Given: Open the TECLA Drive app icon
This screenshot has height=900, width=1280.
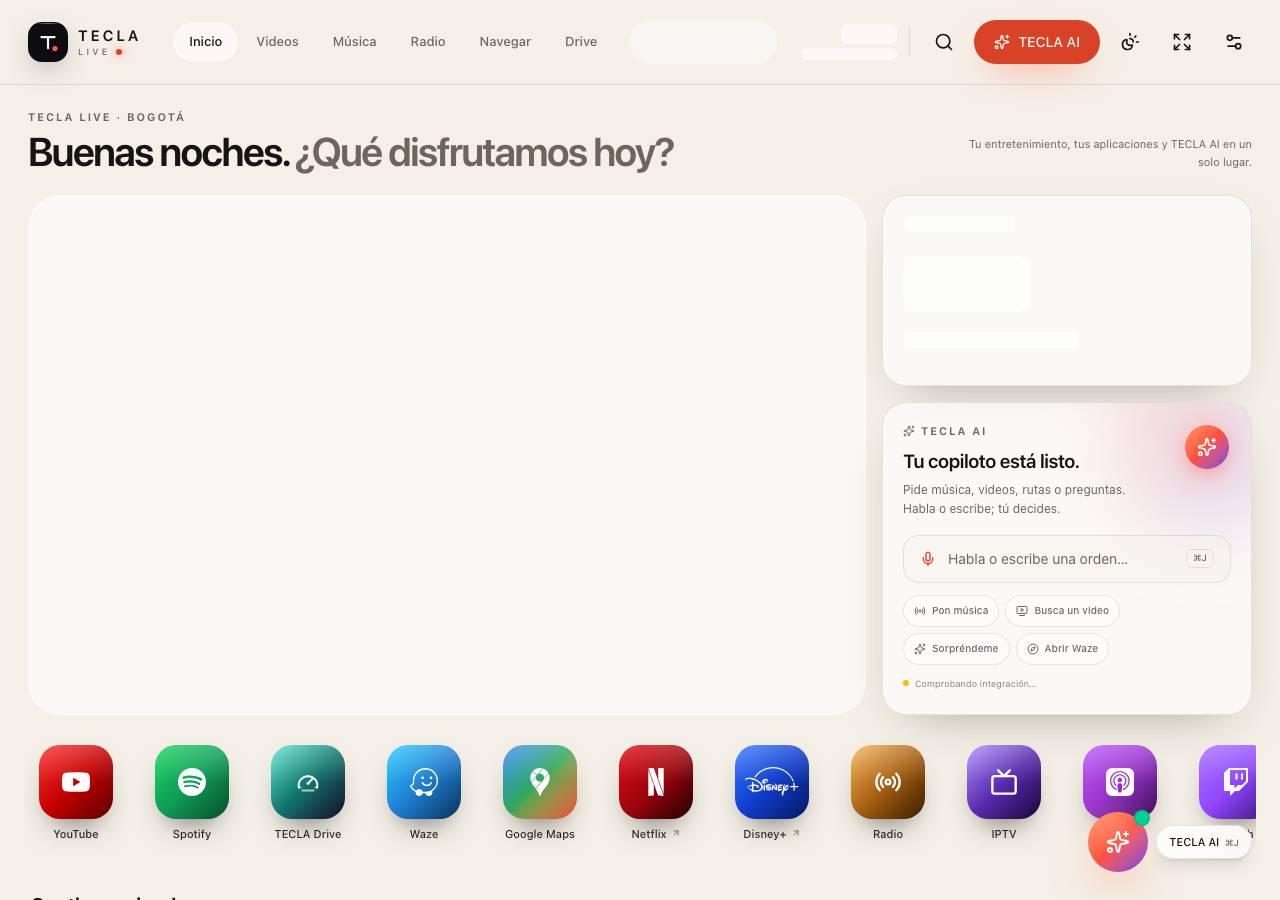Looking at the screenshot, I should click(308, 782).
